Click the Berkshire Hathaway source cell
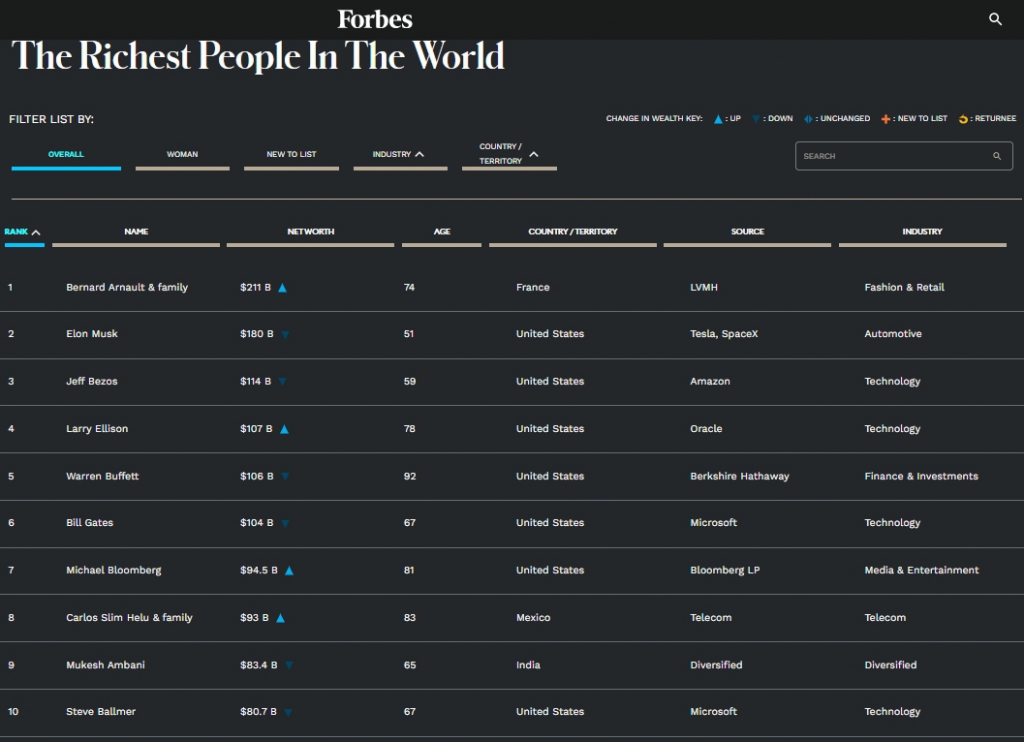Screen dimensions: 1024x742 click(739, 476)
